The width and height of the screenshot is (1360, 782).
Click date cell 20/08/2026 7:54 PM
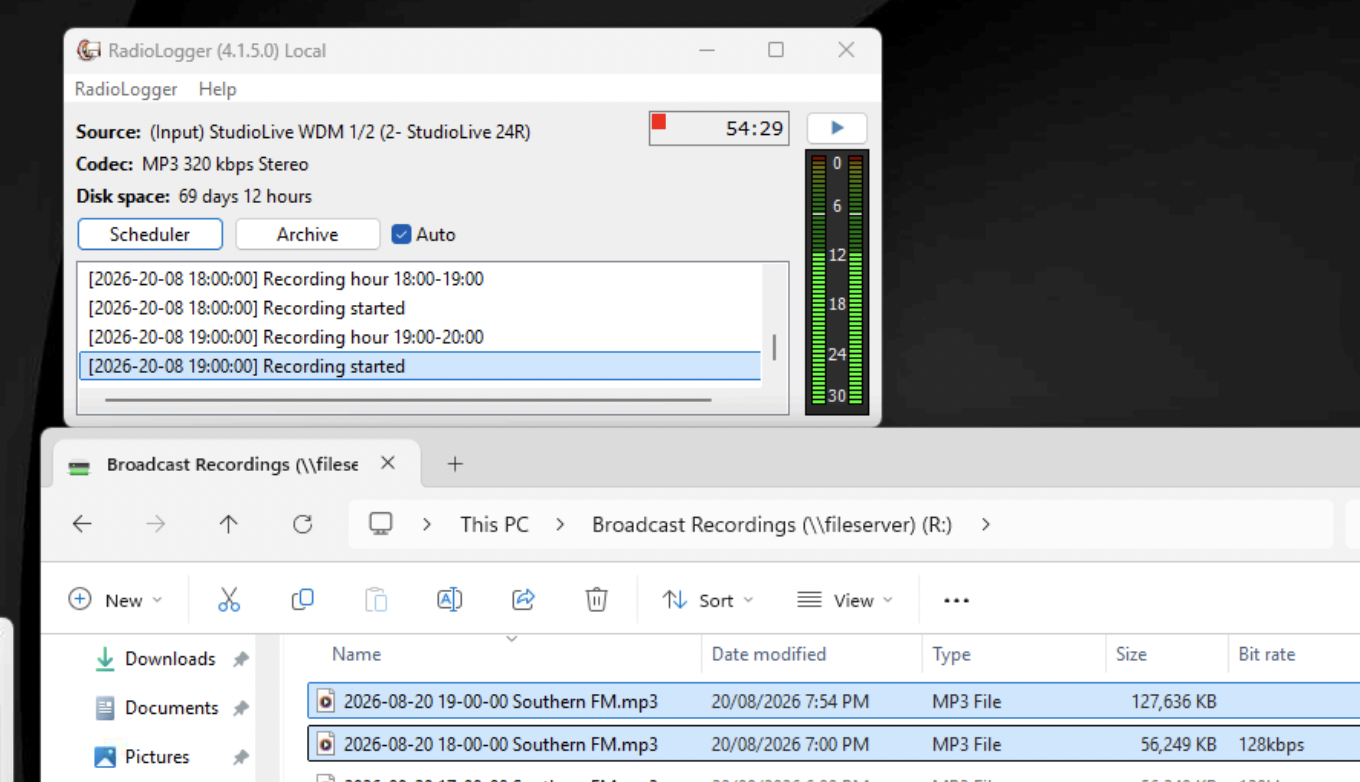tap(790, 702)
